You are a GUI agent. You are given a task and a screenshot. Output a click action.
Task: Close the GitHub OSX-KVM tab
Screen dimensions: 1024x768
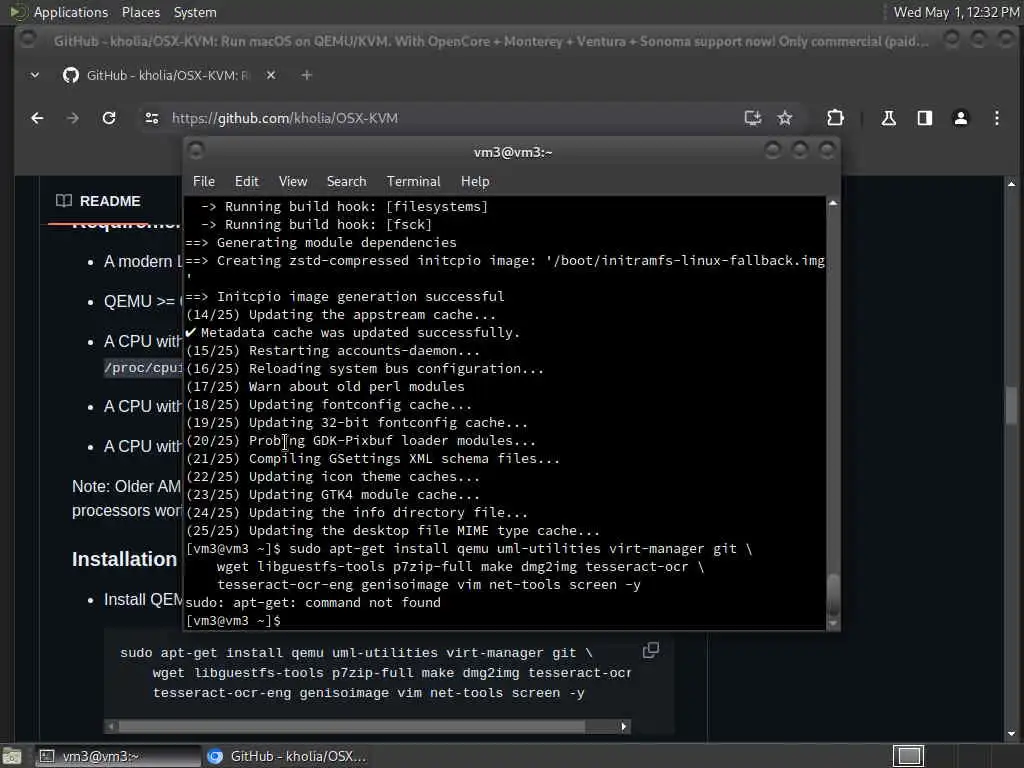(271, 75)
